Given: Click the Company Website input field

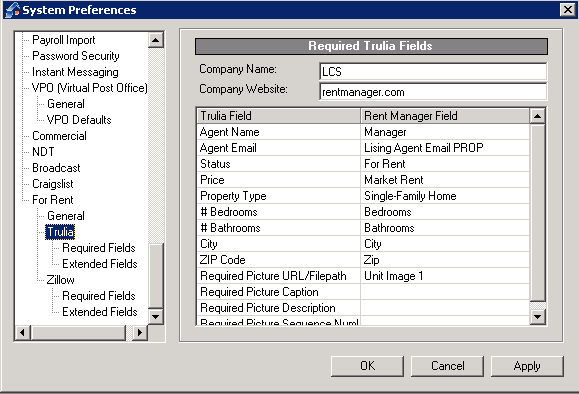Looking at the screenshot, I should click(433, 92).
